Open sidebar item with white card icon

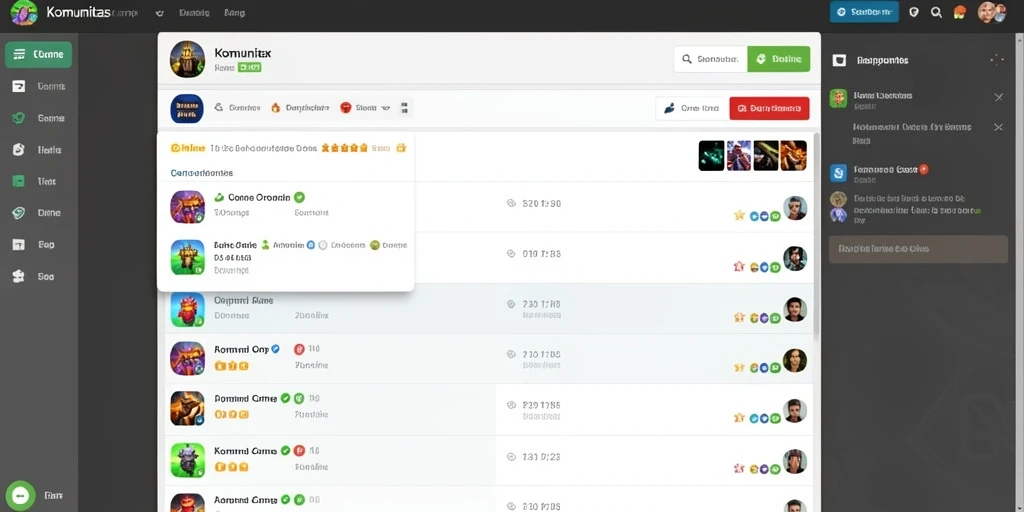point(38,86)
